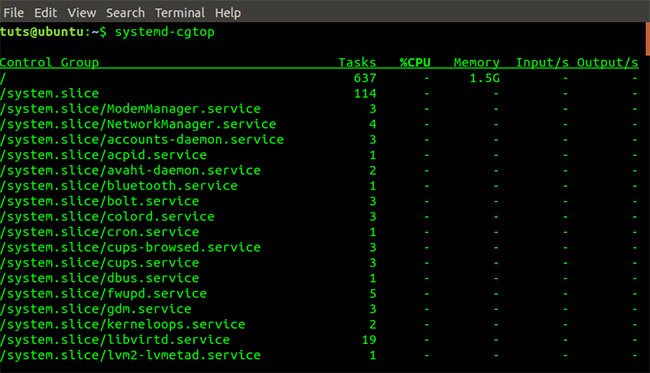Open the Terminal menu
Screen dimensions: 650x373
(x=180, y=13)
